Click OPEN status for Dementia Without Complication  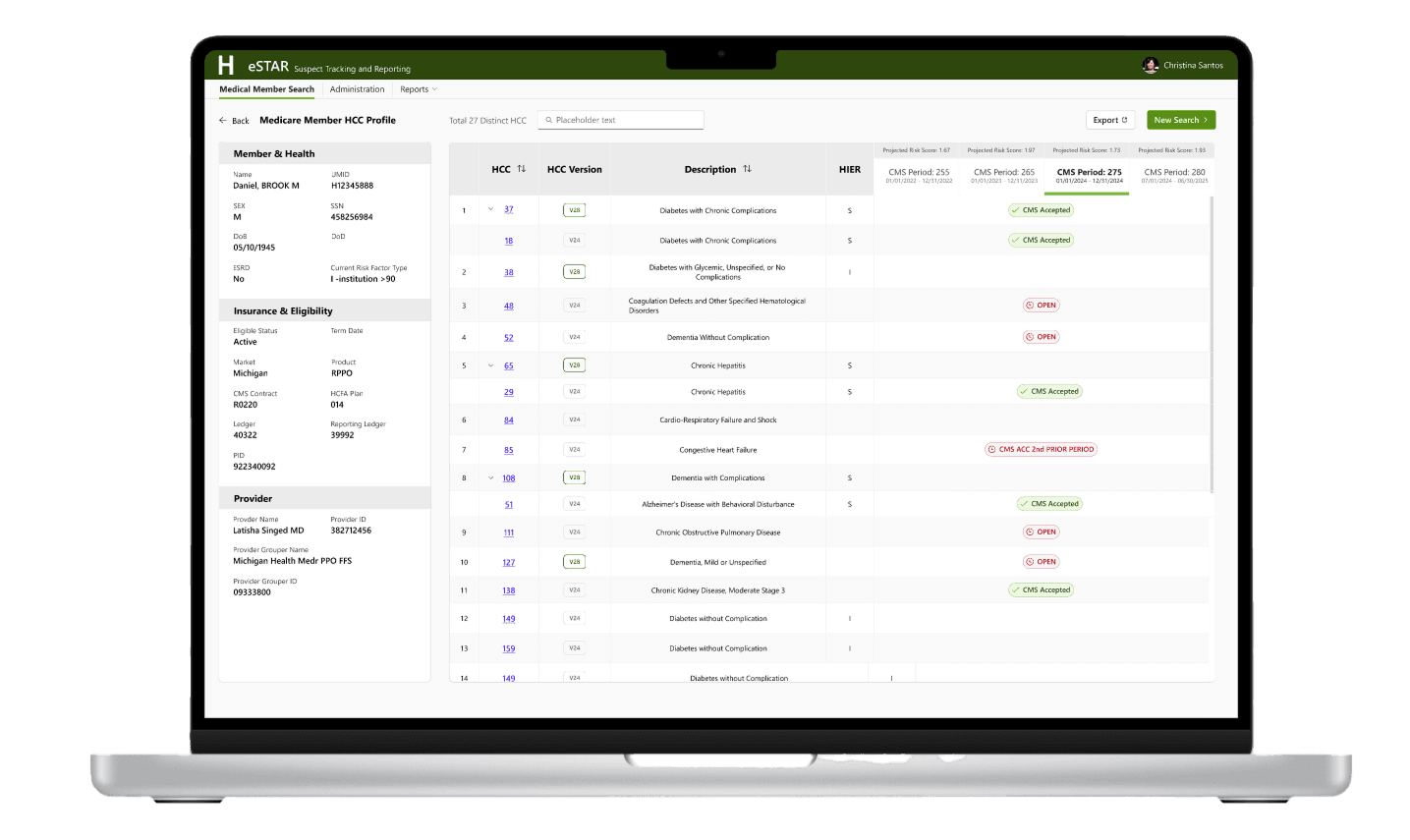coord(1042,336)
